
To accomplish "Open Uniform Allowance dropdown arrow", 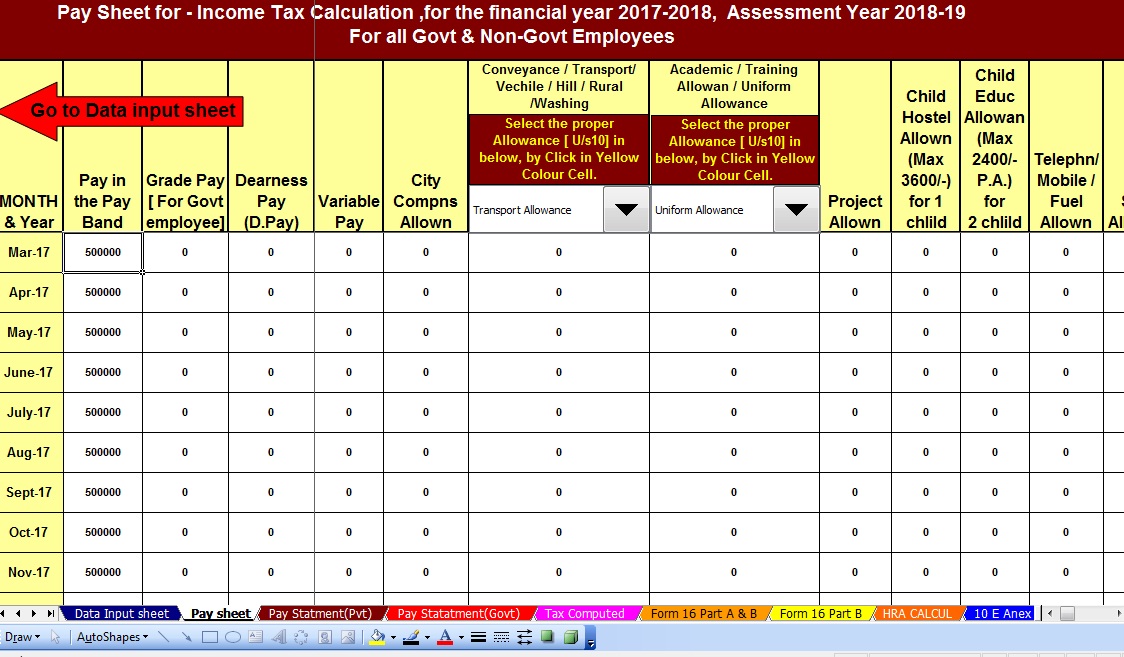I will [796, 209].
